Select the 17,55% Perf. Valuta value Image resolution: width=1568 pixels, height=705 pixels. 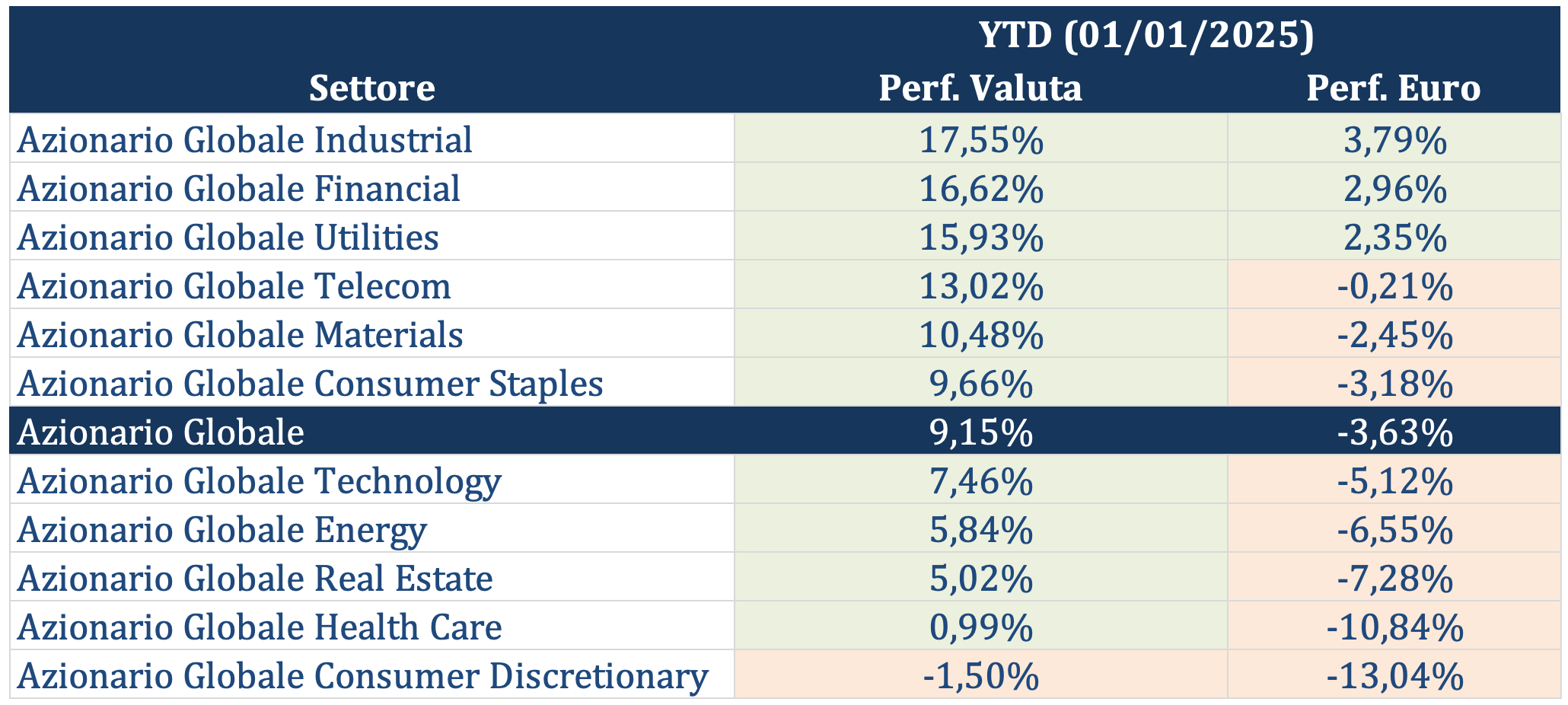980,140
